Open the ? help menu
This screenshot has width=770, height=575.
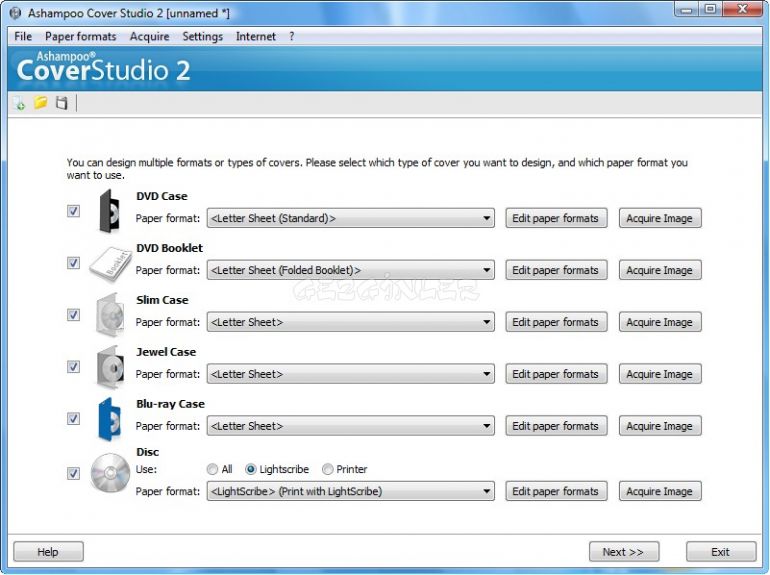pyautogui.click(x=292, y=36)
